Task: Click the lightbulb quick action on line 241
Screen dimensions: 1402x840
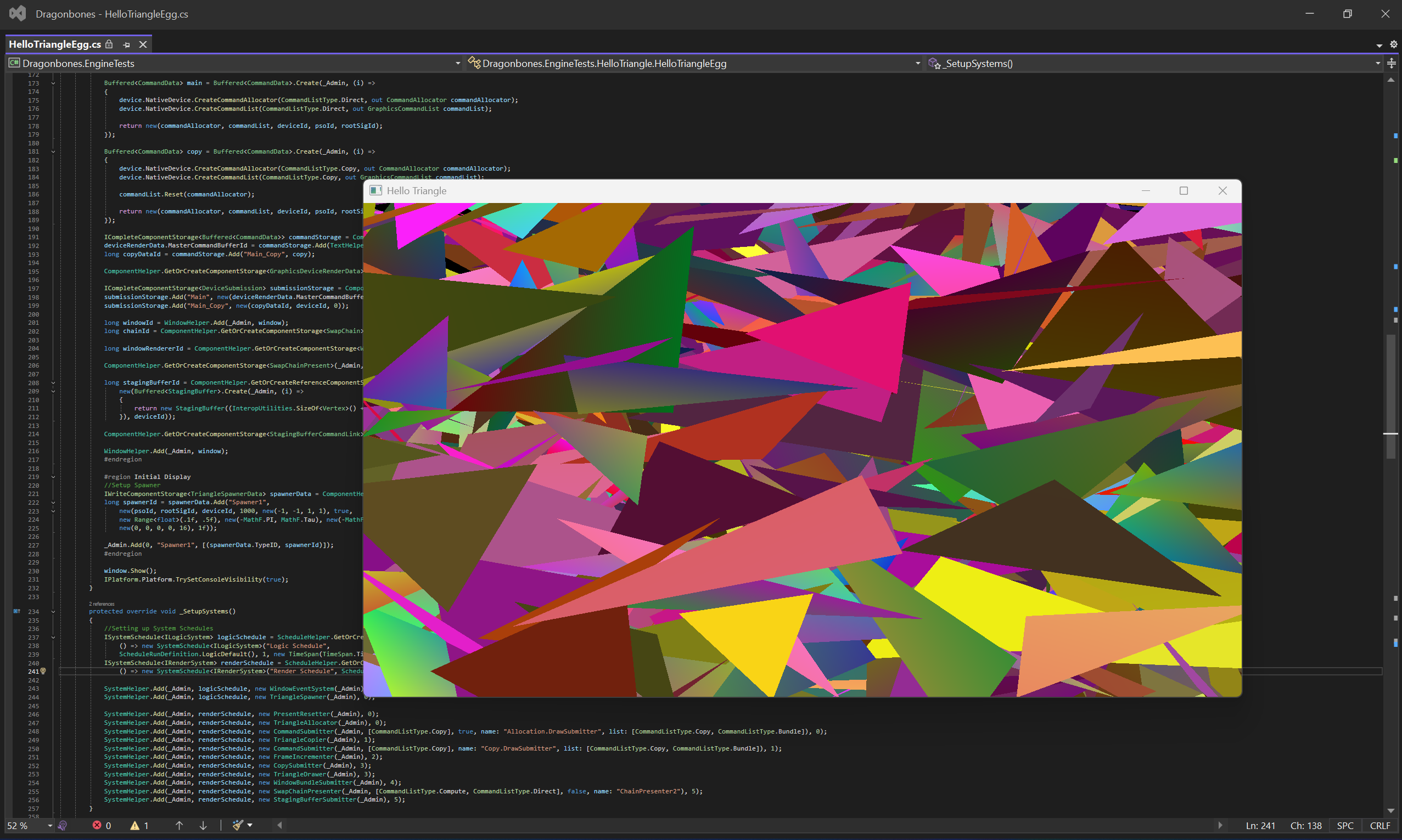Action: 43,672
